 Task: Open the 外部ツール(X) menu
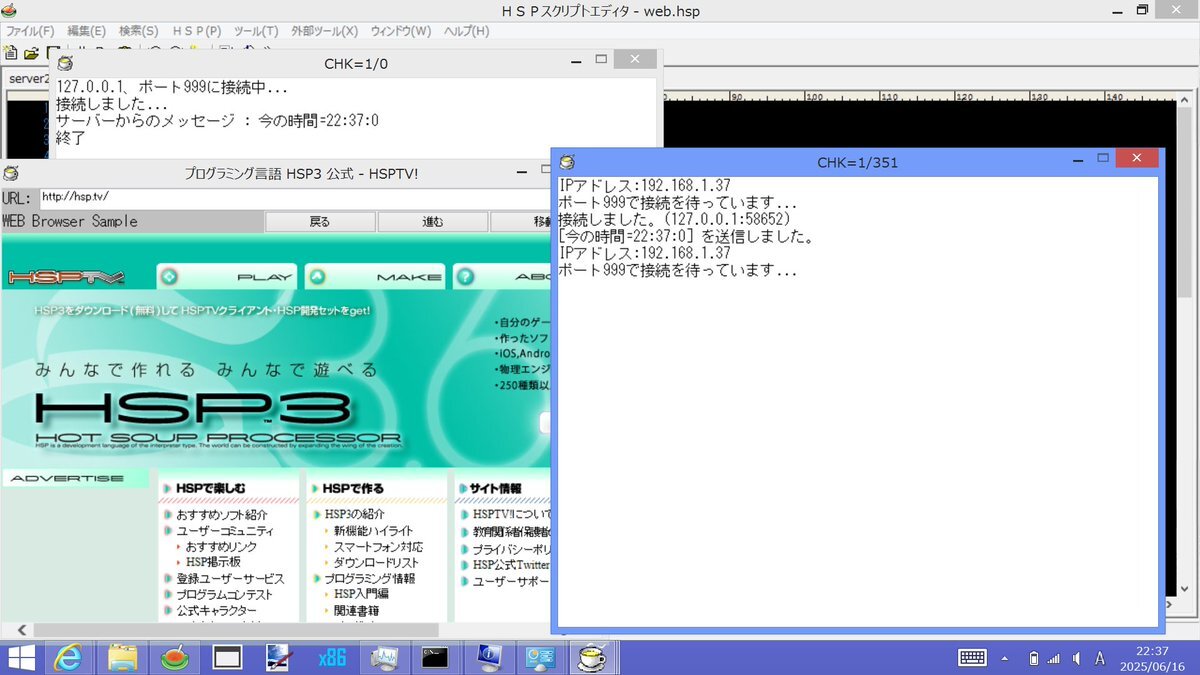pos(325,31)
